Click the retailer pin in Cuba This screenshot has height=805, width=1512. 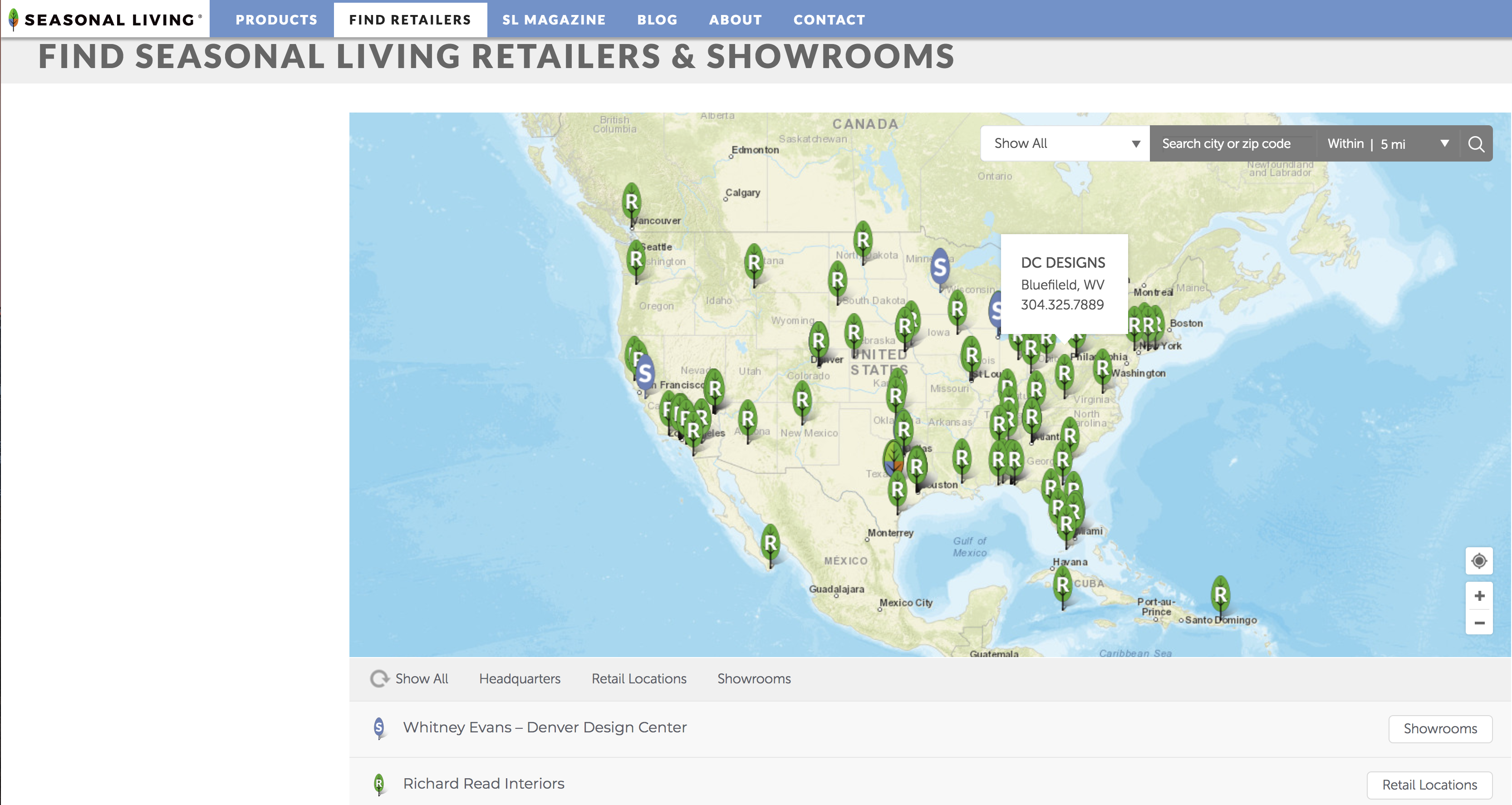pyautogui.click(x=1062, y=585)
